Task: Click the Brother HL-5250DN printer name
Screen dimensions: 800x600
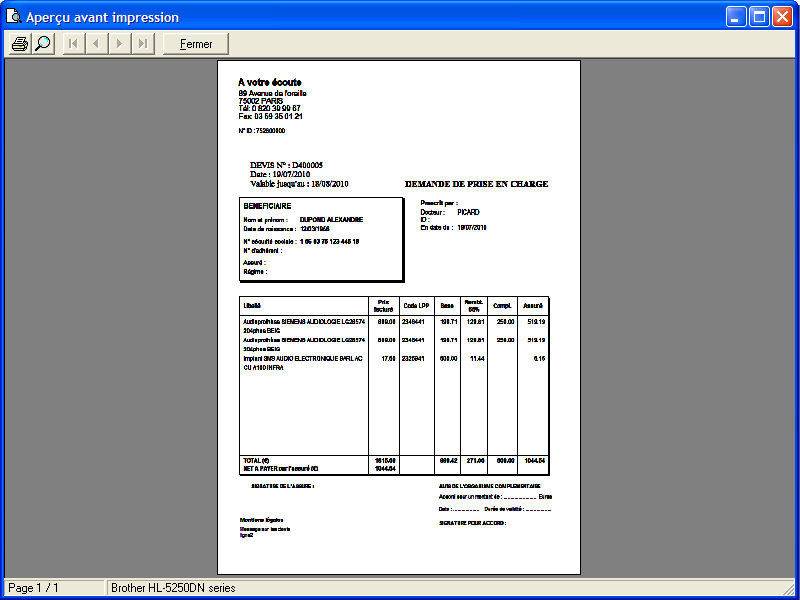Action: (173, 588)
